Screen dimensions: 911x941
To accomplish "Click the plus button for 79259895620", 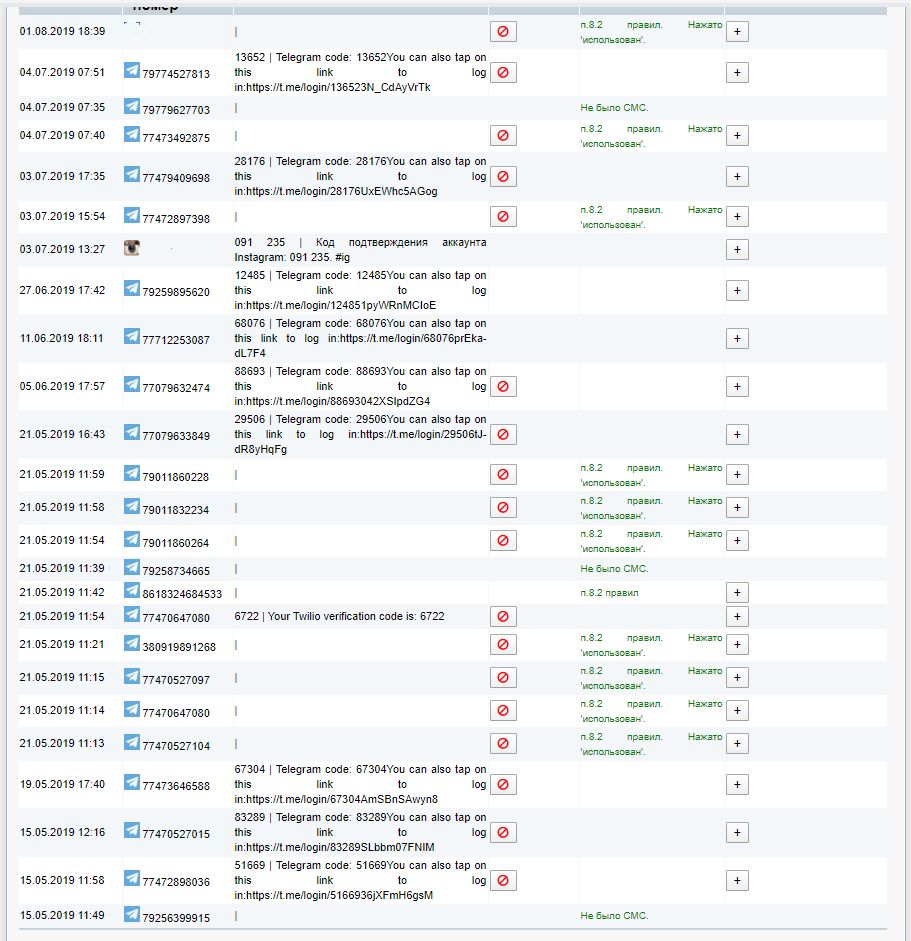I will coord(737,290).
